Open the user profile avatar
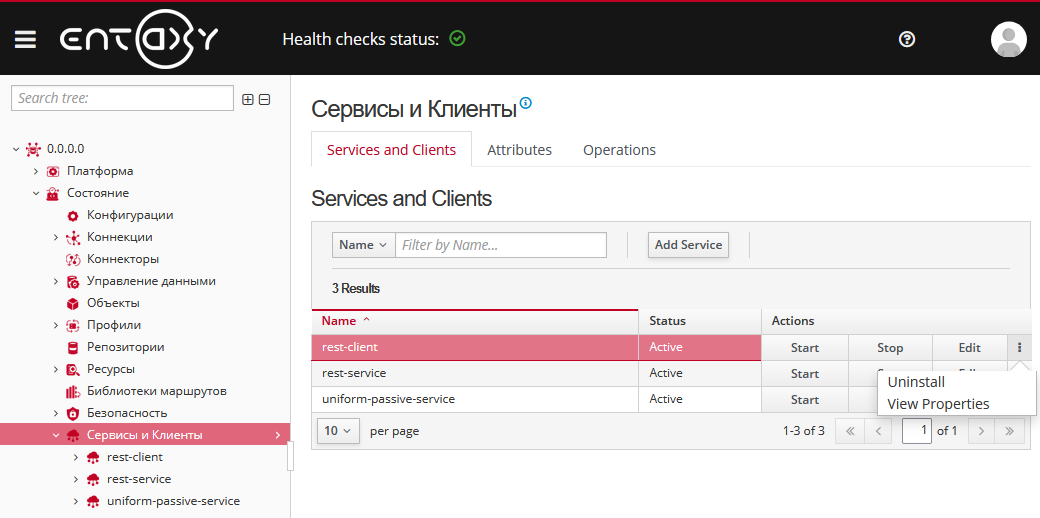This screenshot has width=1040, height=518. point(1008,39)
